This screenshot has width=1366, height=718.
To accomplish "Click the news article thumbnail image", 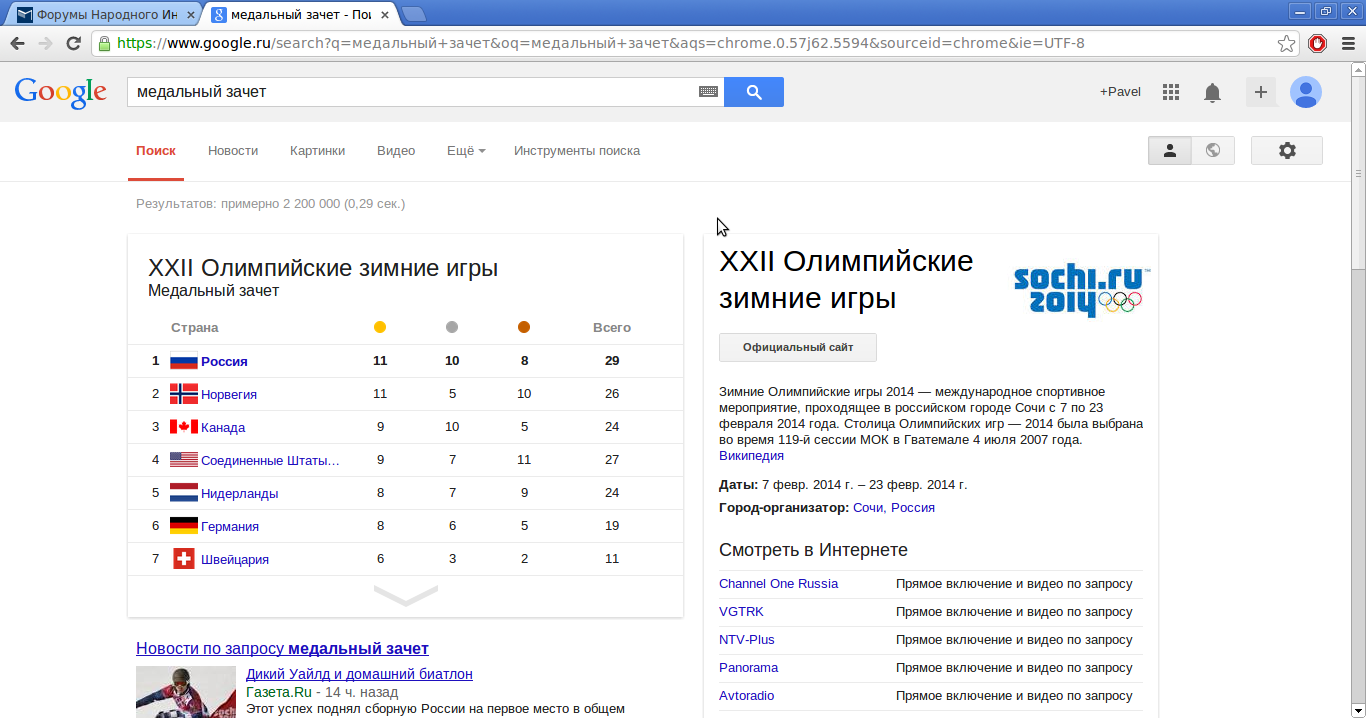I will [186, 692].
